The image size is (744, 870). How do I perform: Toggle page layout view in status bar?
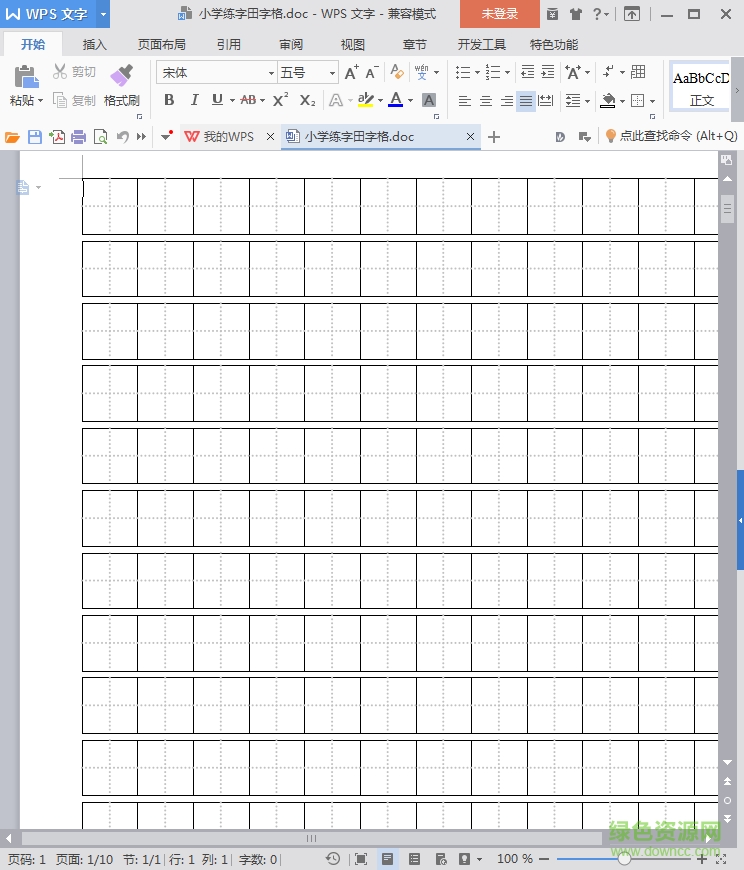click(387, 859)
